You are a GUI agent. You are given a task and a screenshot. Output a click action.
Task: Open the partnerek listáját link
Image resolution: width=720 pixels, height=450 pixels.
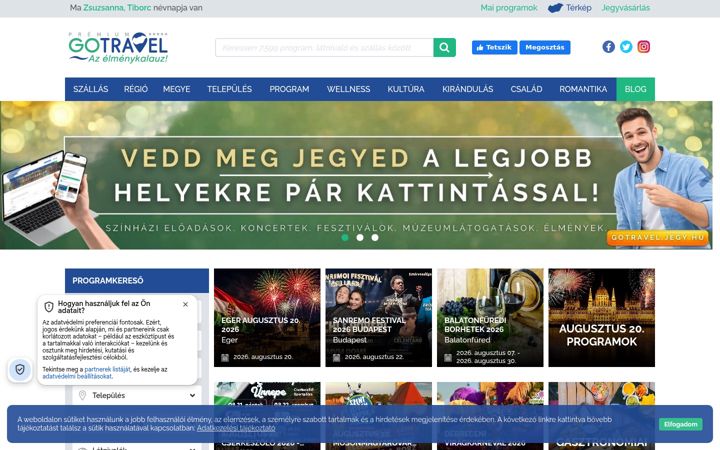tap(107, 369)
